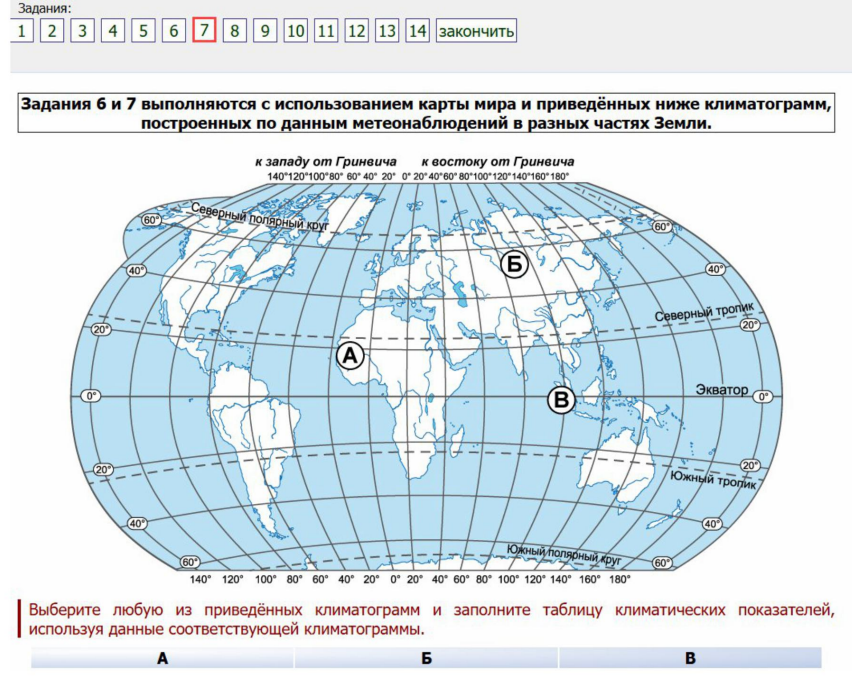Navigate to task number 6
The width and height of the screenshot is (852, 695).
point(174,31)
